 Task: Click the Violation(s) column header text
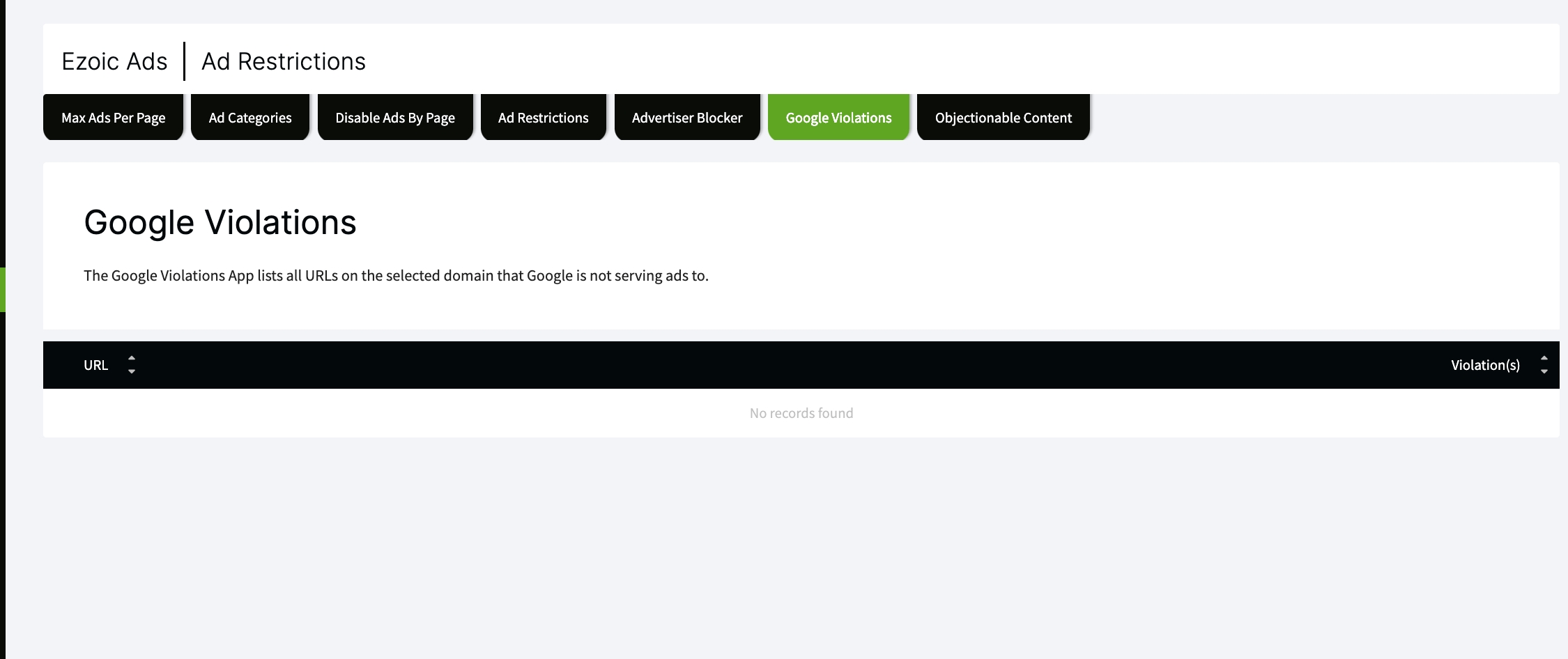1486,365
